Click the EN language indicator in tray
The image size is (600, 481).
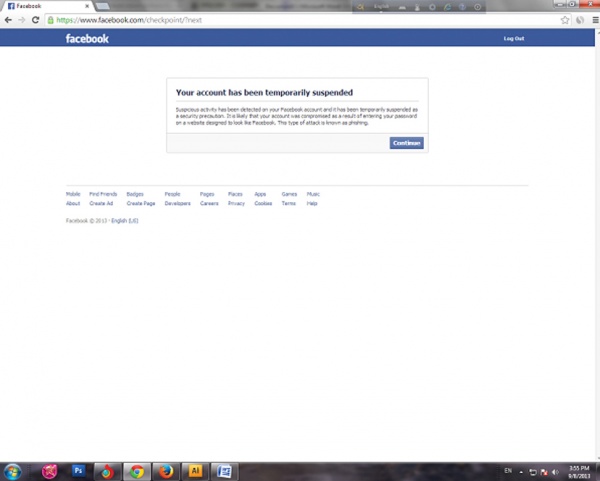click(508, 471)
